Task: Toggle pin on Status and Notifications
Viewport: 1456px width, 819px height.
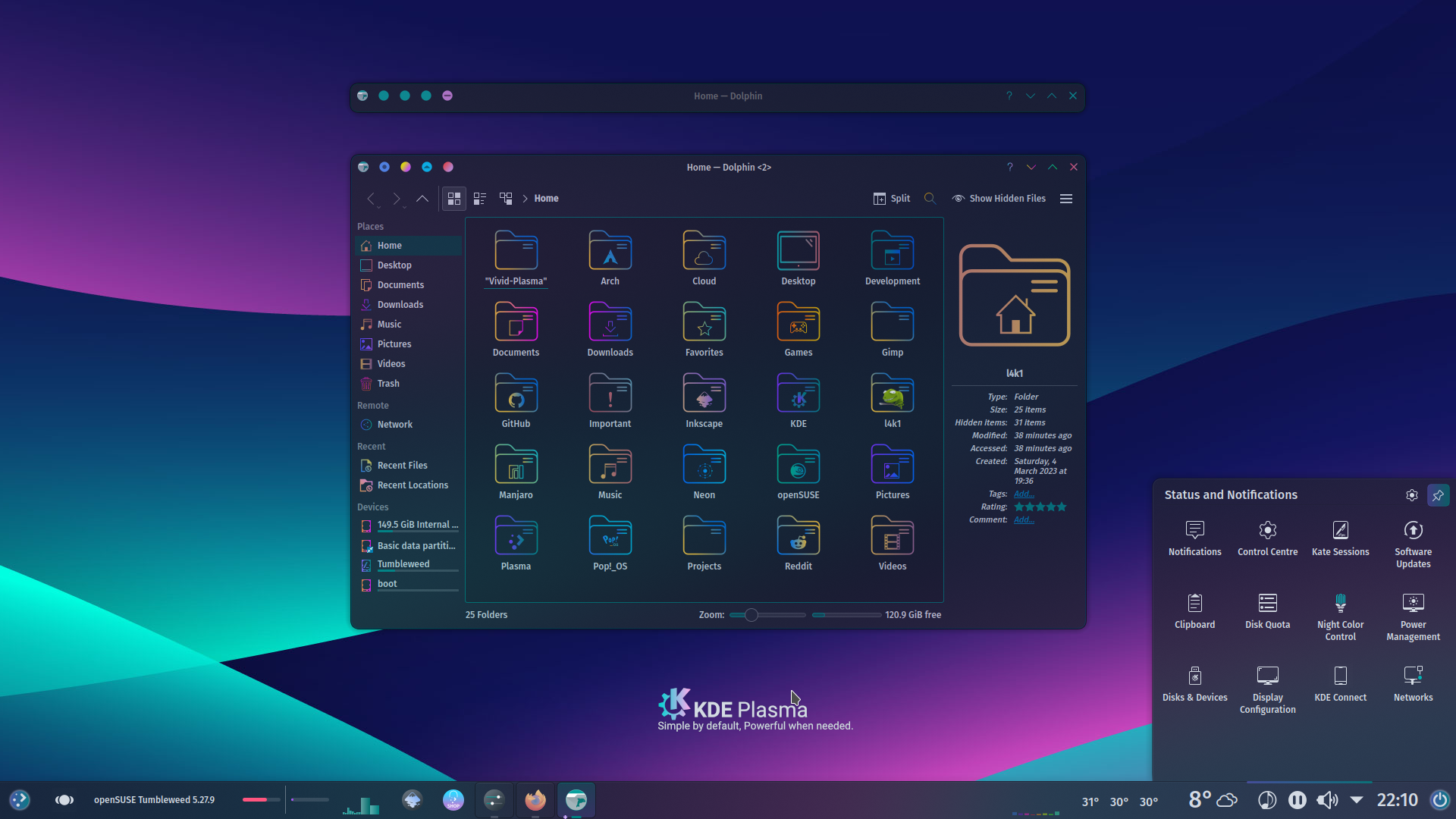Action: [1439, 495]
